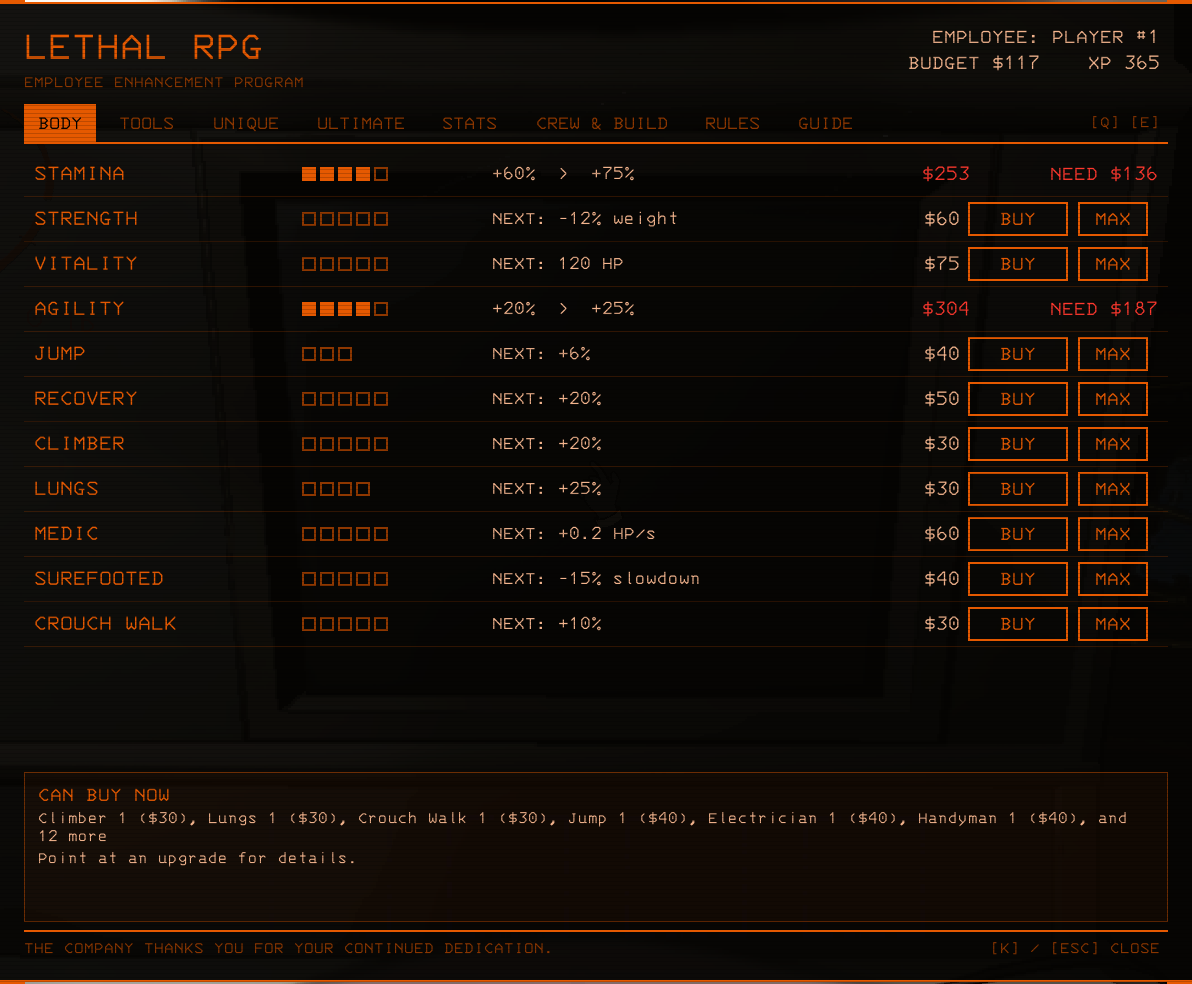Max out the Crouch Walk upgrade
Viewport: 1192px width, 984px height.
[1112, 624]
